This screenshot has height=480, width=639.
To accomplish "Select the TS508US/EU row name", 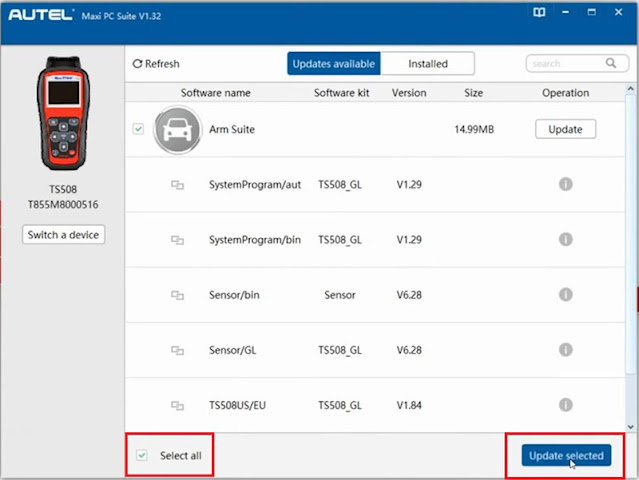I will pyautogui.click(x=237, y=405).
